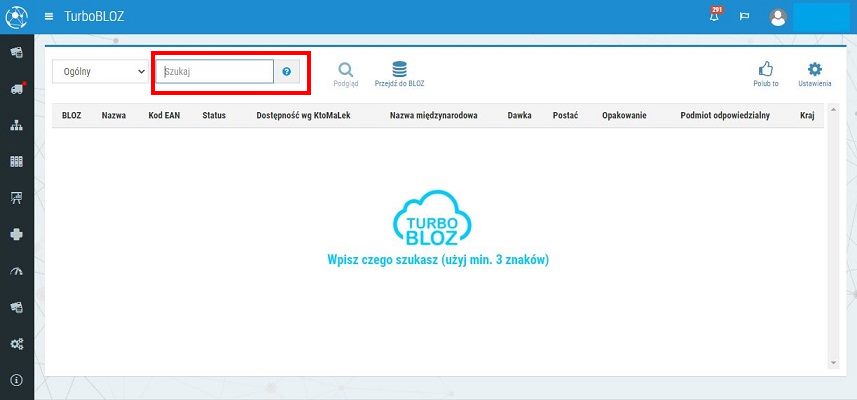Open notifications bell with 291 badge
Image resolution: width=857 pixels, height=400 pixels.
point(714,15)
